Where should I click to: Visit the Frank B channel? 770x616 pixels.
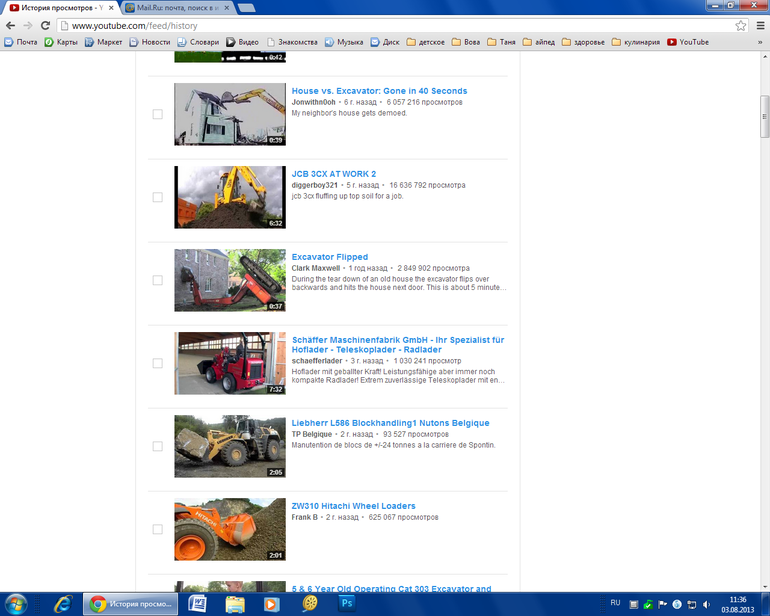(304, 517)
